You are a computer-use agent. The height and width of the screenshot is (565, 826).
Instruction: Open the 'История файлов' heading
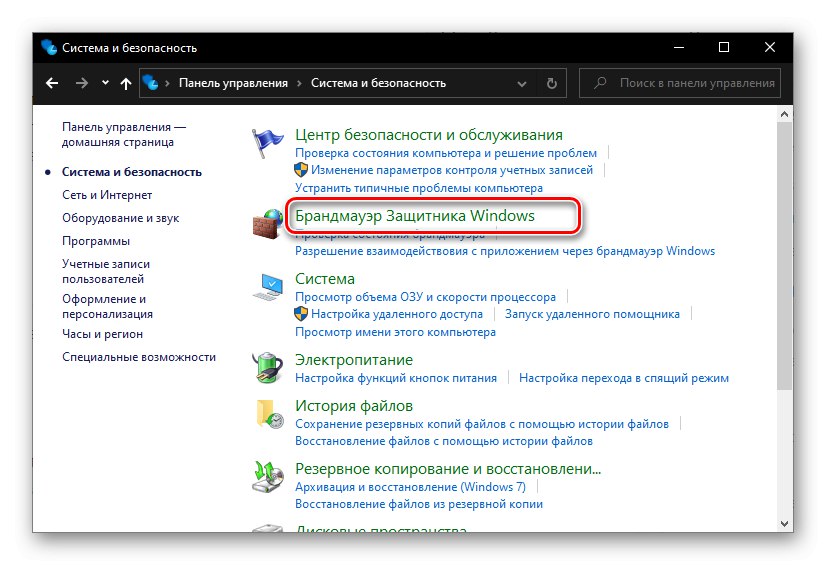354,406
